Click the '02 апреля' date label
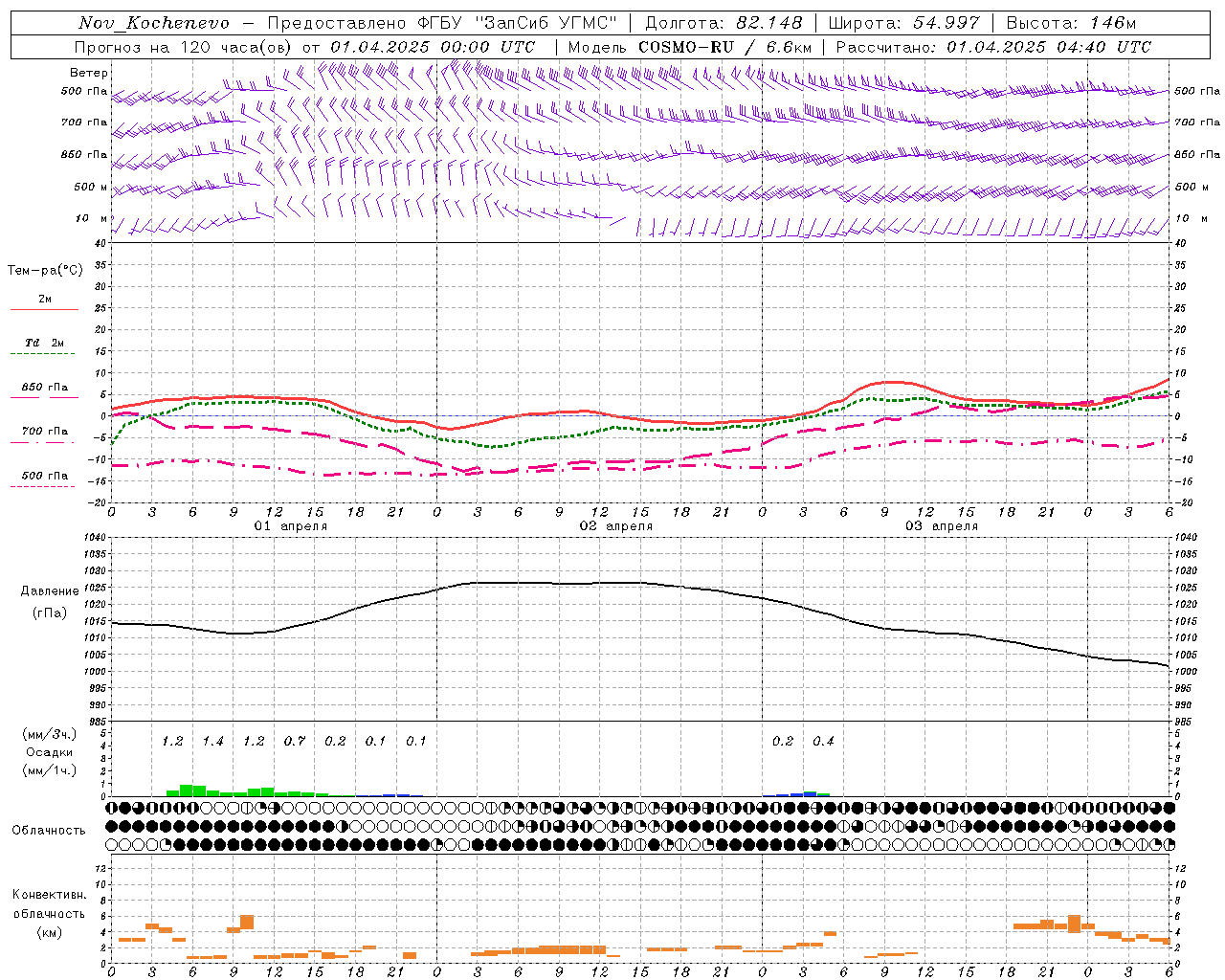The width and height of the screenshot is (1225, 980). pyautogui.click(x=616, y=526)
